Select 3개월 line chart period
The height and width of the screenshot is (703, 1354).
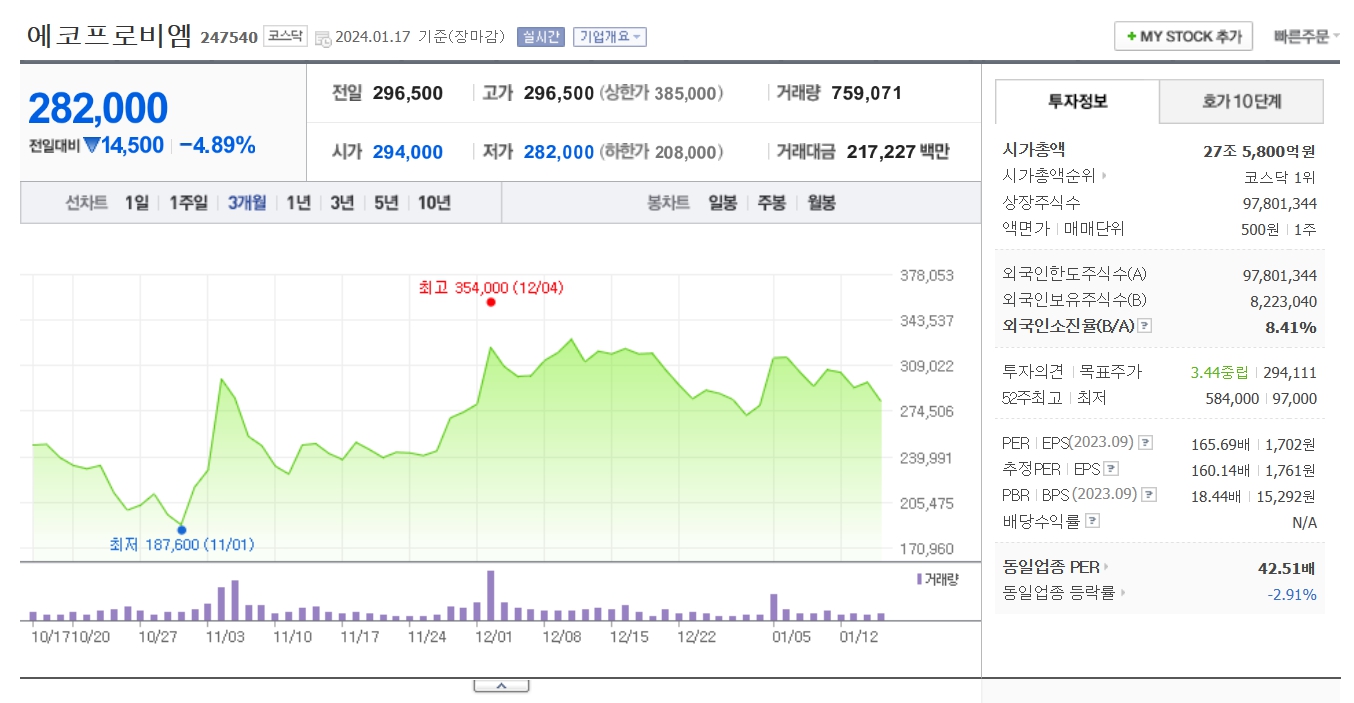click(x=247, y=203)
